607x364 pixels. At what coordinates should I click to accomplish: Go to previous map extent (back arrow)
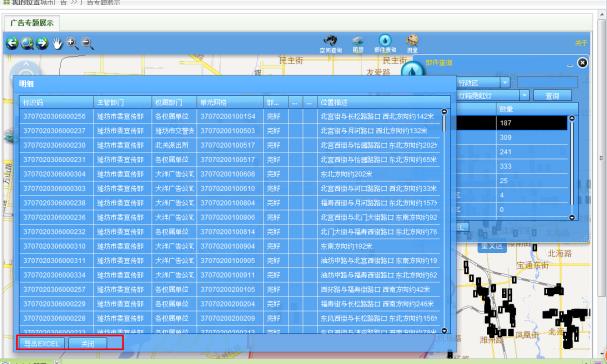pyautogui.click(x=12, y=43)
